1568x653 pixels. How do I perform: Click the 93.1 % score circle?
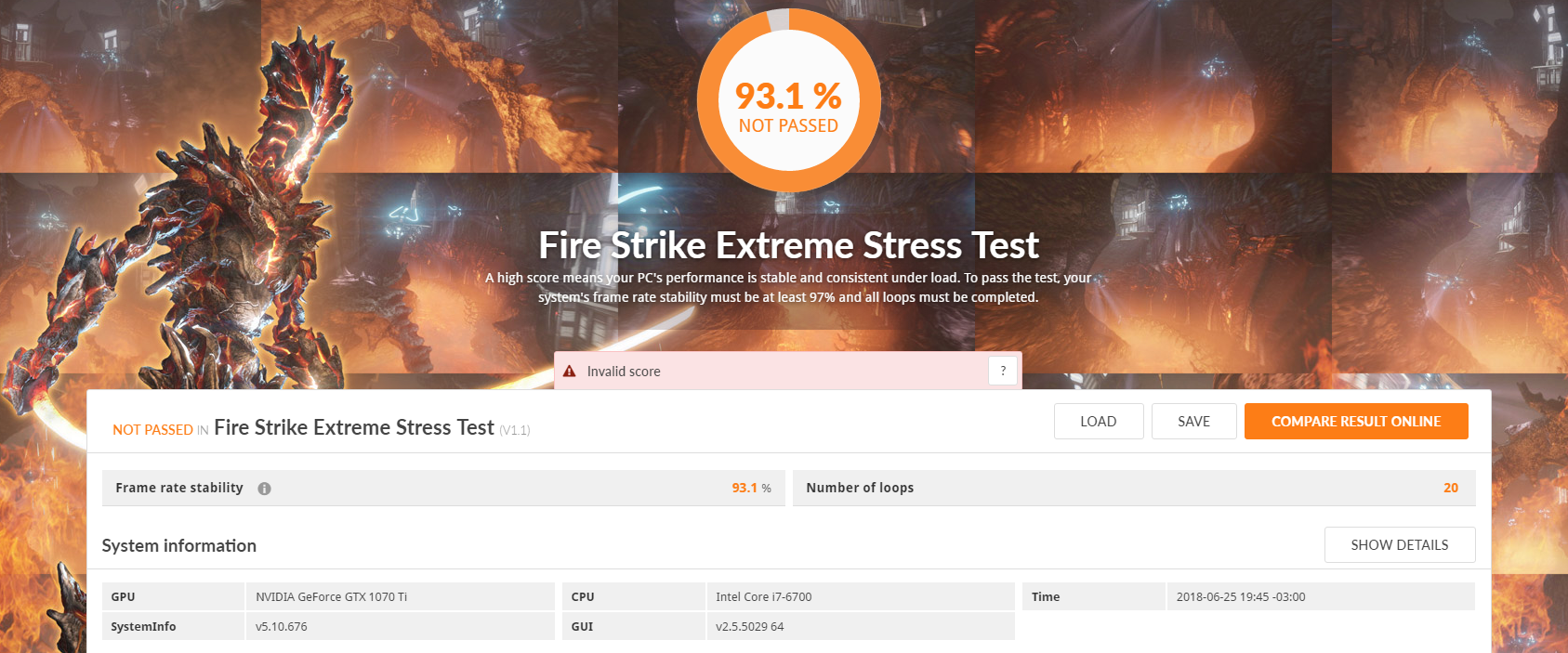point(788,100)
